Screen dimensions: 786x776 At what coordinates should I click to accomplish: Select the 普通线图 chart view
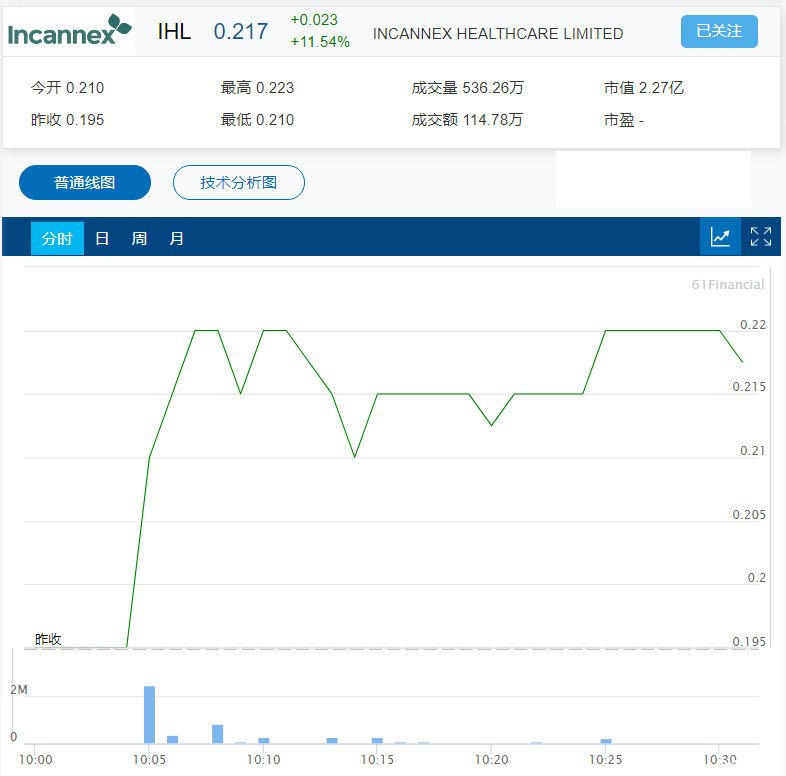(x=85, y=182)
